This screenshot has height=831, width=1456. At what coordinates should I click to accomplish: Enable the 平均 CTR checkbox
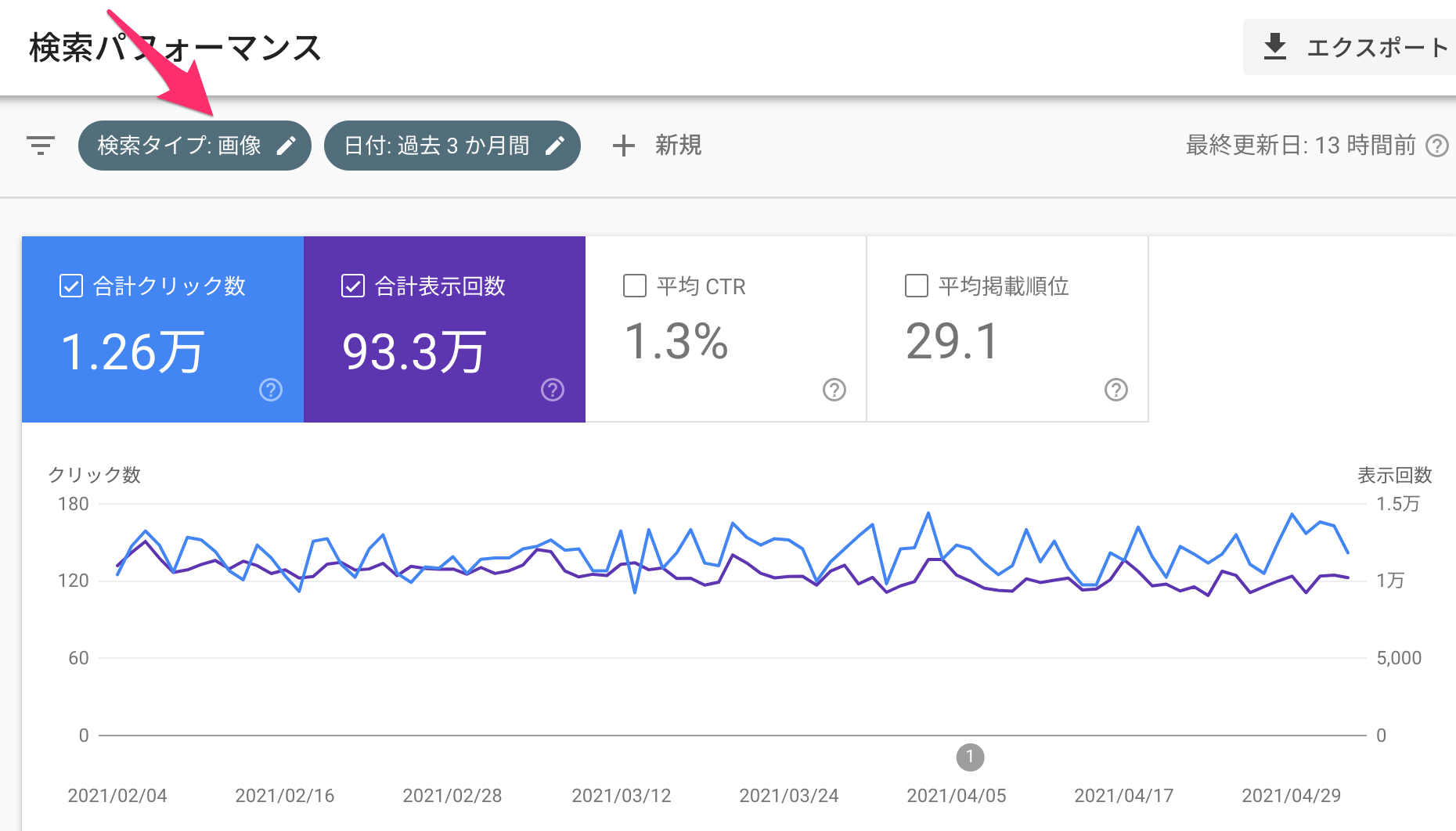tap(635, 286)
